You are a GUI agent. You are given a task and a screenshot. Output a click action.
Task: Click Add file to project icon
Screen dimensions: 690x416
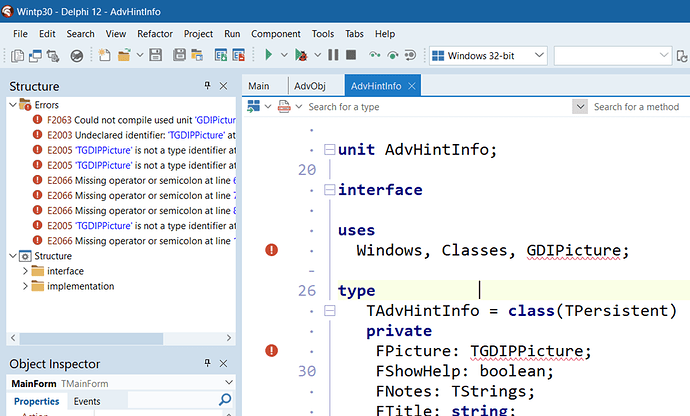tap(220, 55)
